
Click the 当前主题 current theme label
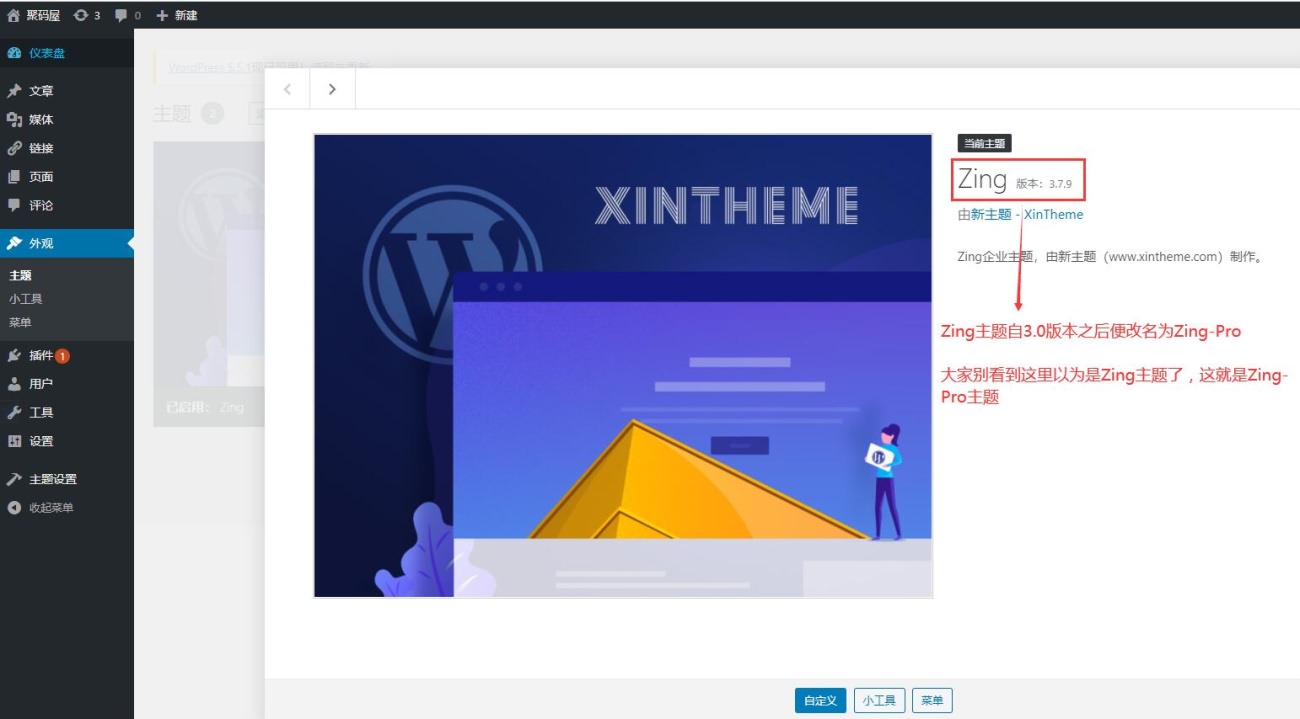pos(985,144)
